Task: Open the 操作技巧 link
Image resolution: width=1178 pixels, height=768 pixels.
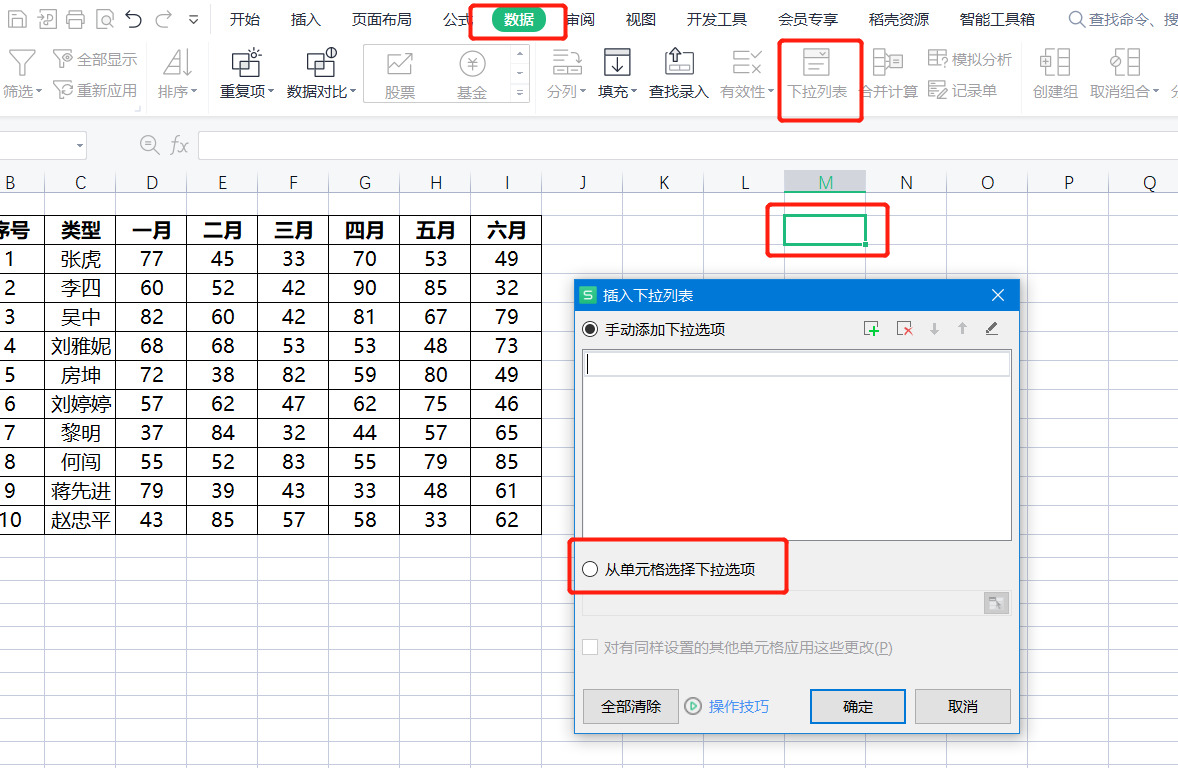Action: (739, 706)
